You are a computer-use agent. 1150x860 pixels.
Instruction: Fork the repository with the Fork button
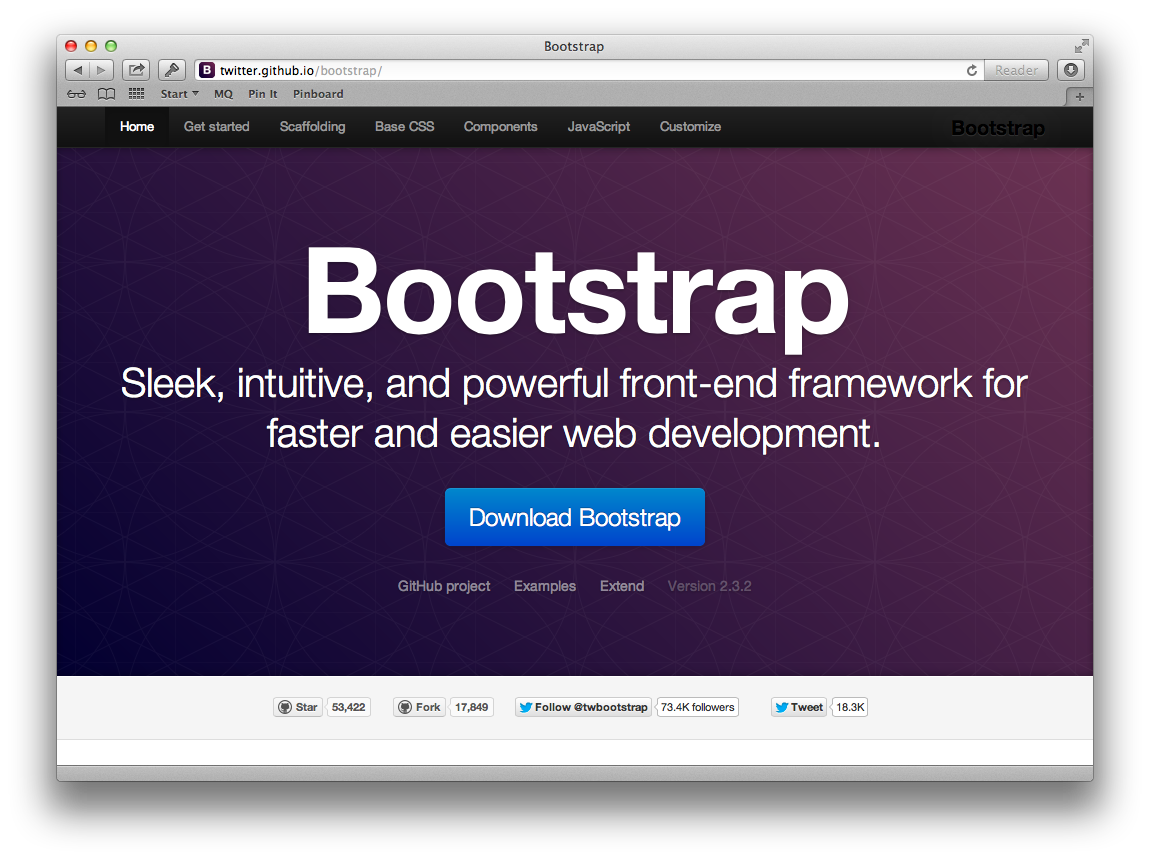tap(420, 707)
